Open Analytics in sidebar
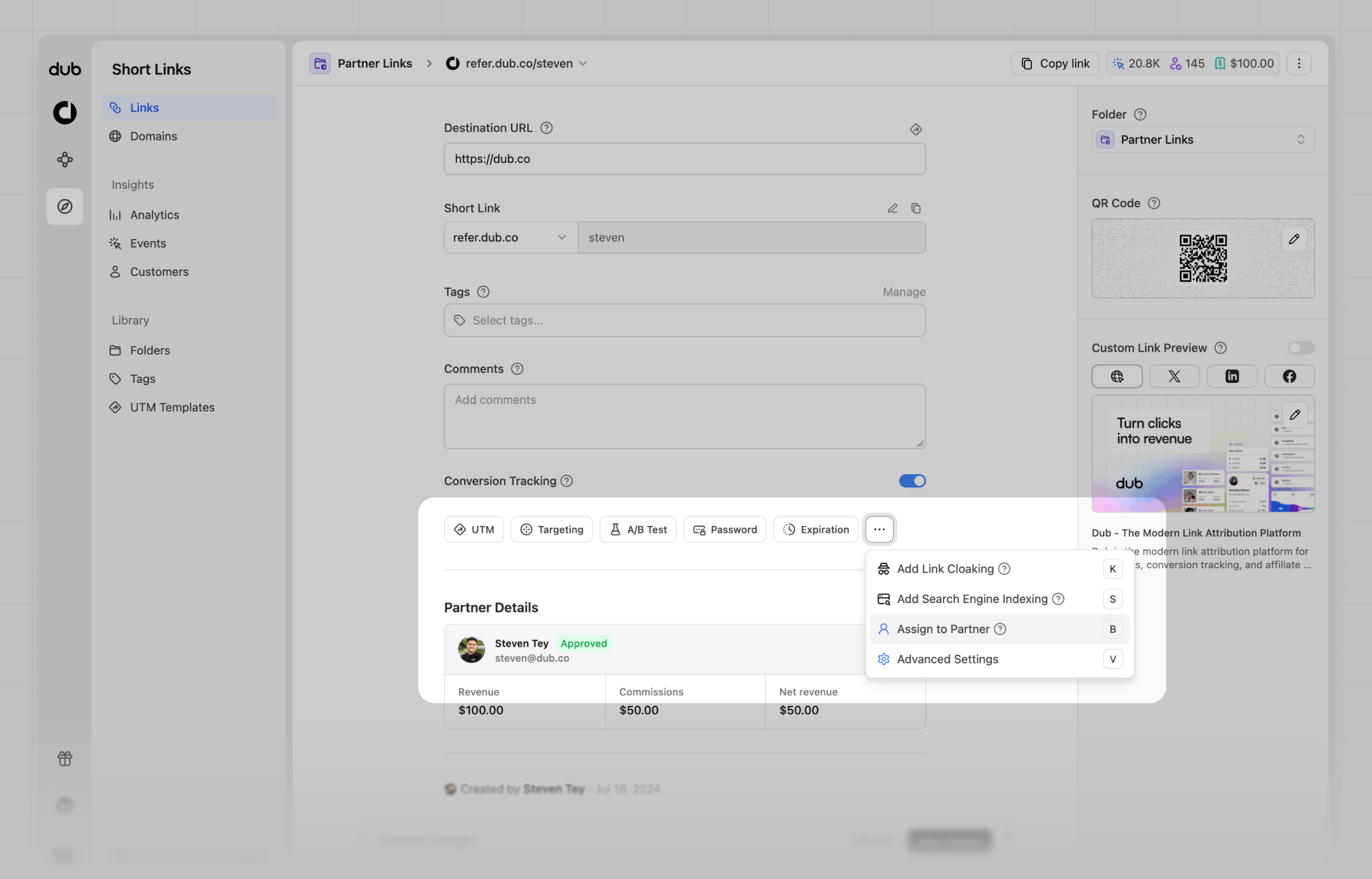 pos(189,215)
